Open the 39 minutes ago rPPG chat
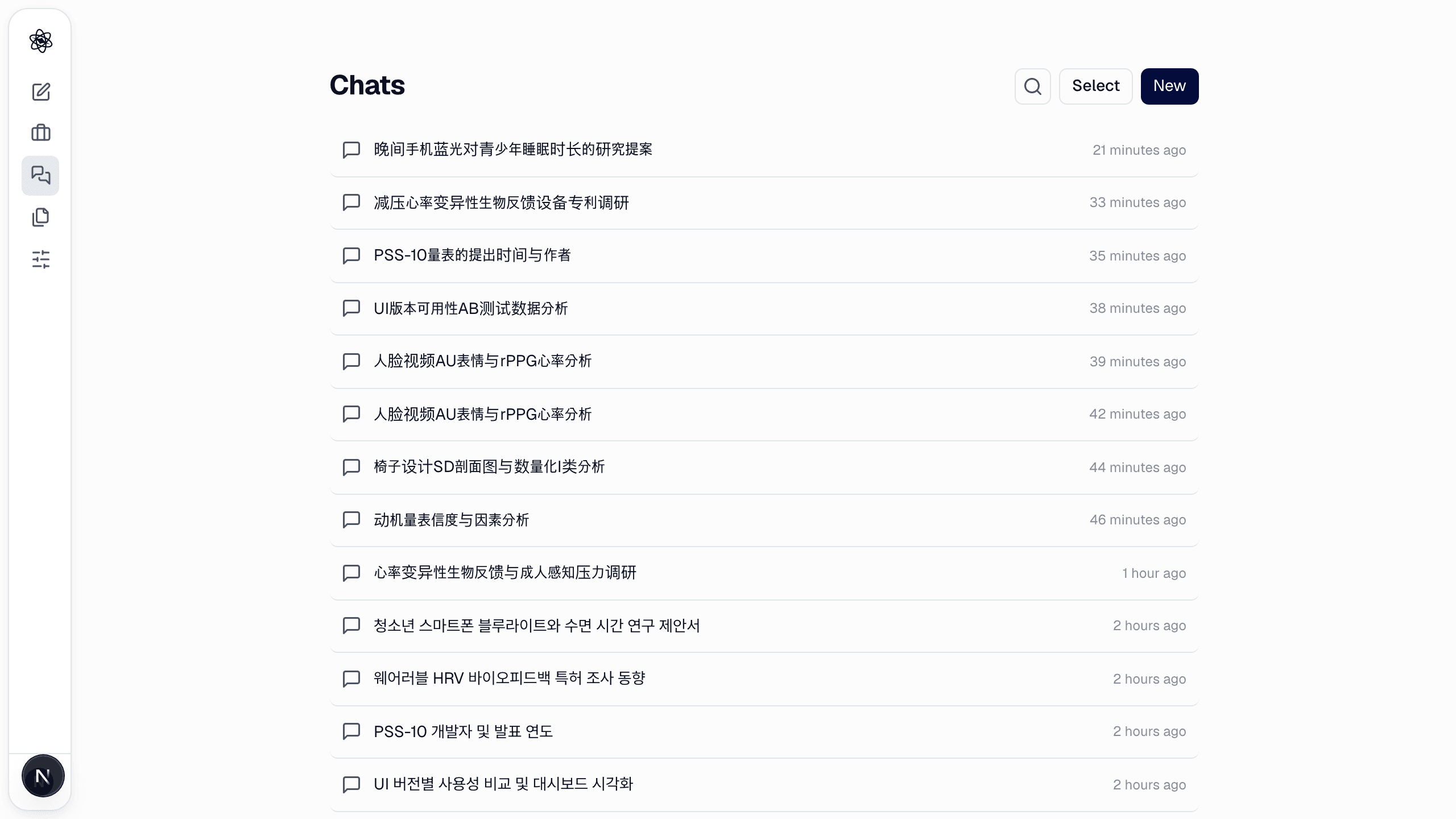Screen dimensions: 1456x819 click(x=764, y=362)
